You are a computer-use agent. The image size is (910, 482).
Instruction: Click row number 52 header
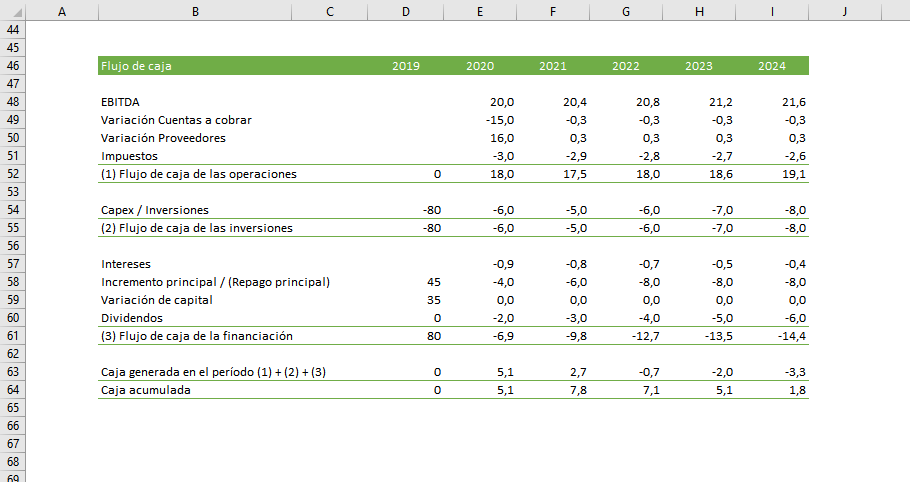[x=13, y=174]
